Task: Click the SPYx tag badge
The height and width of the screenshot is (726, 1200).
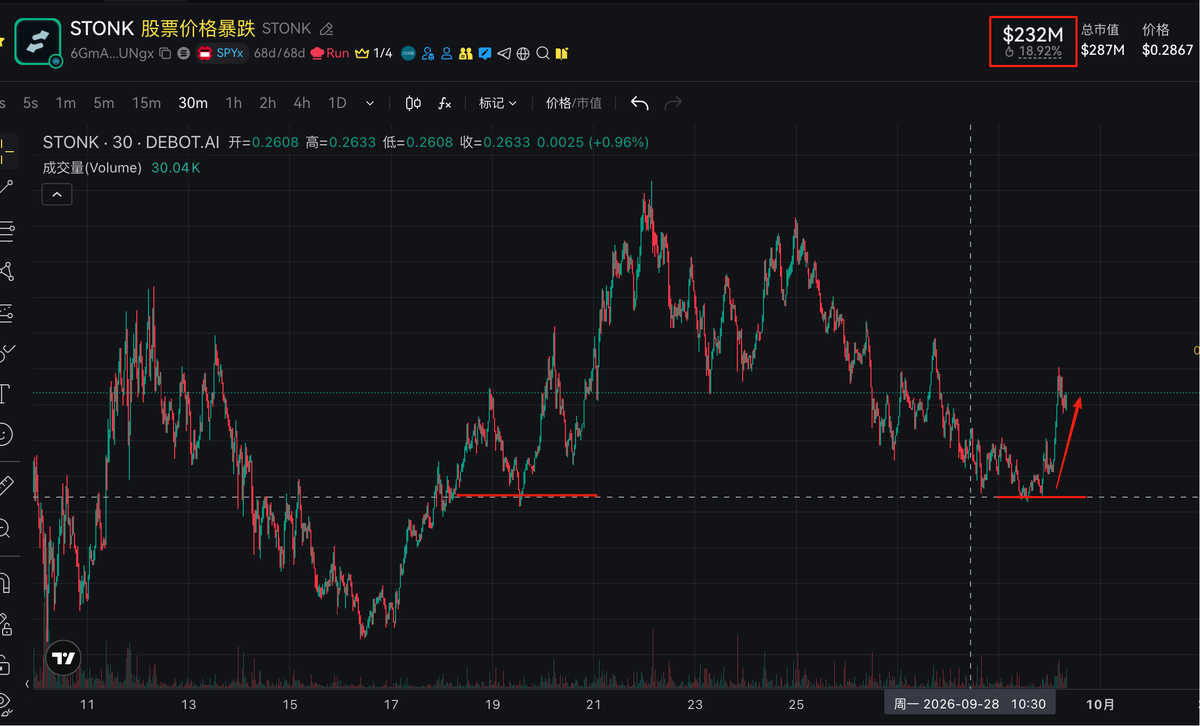Action: (x=222, y=53)
